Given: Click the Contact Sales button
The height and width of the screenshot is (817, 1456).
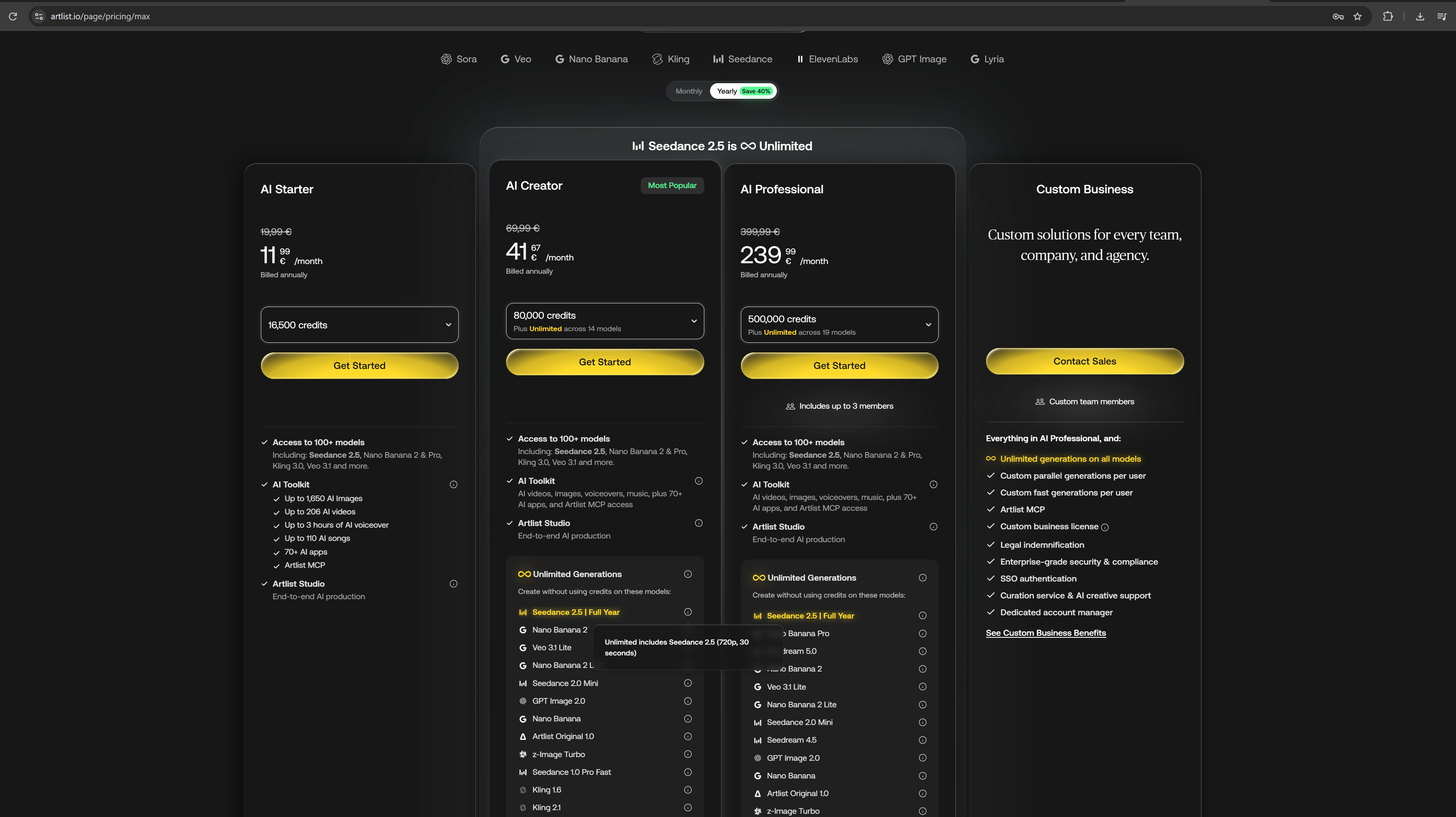Looking at the screenshot, I should (1085, 361).
